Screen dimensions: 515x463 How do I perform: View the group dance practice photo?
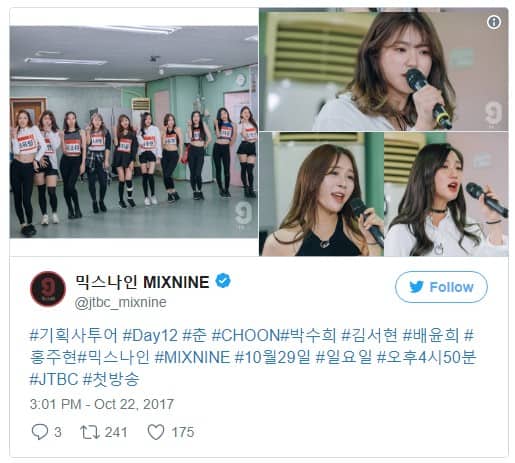coord(134,132)
